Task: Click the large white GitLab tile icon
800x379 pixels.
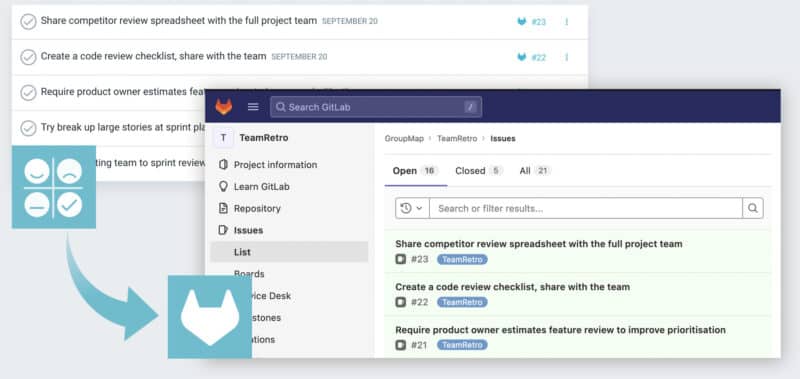Action: [210, 317]
